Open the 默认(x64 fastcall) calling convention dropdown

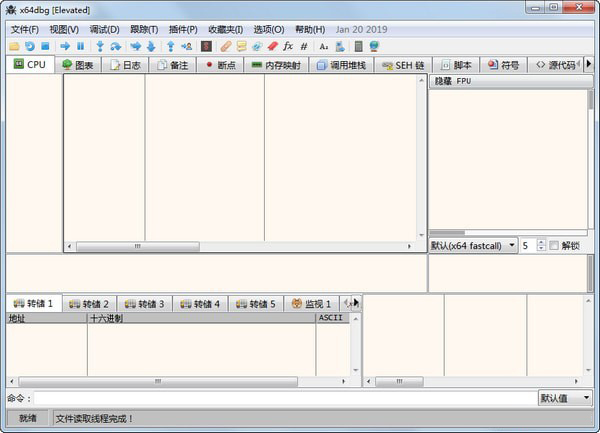[473, 245]
